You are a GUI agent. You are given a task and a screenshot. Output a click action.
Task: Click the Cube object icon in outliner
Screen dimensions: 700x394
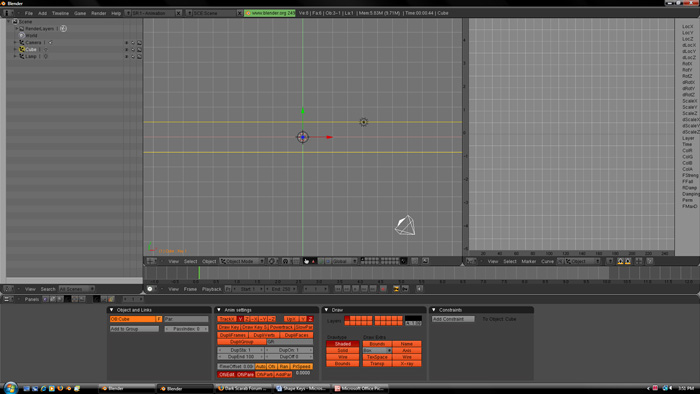pos(21,50)
